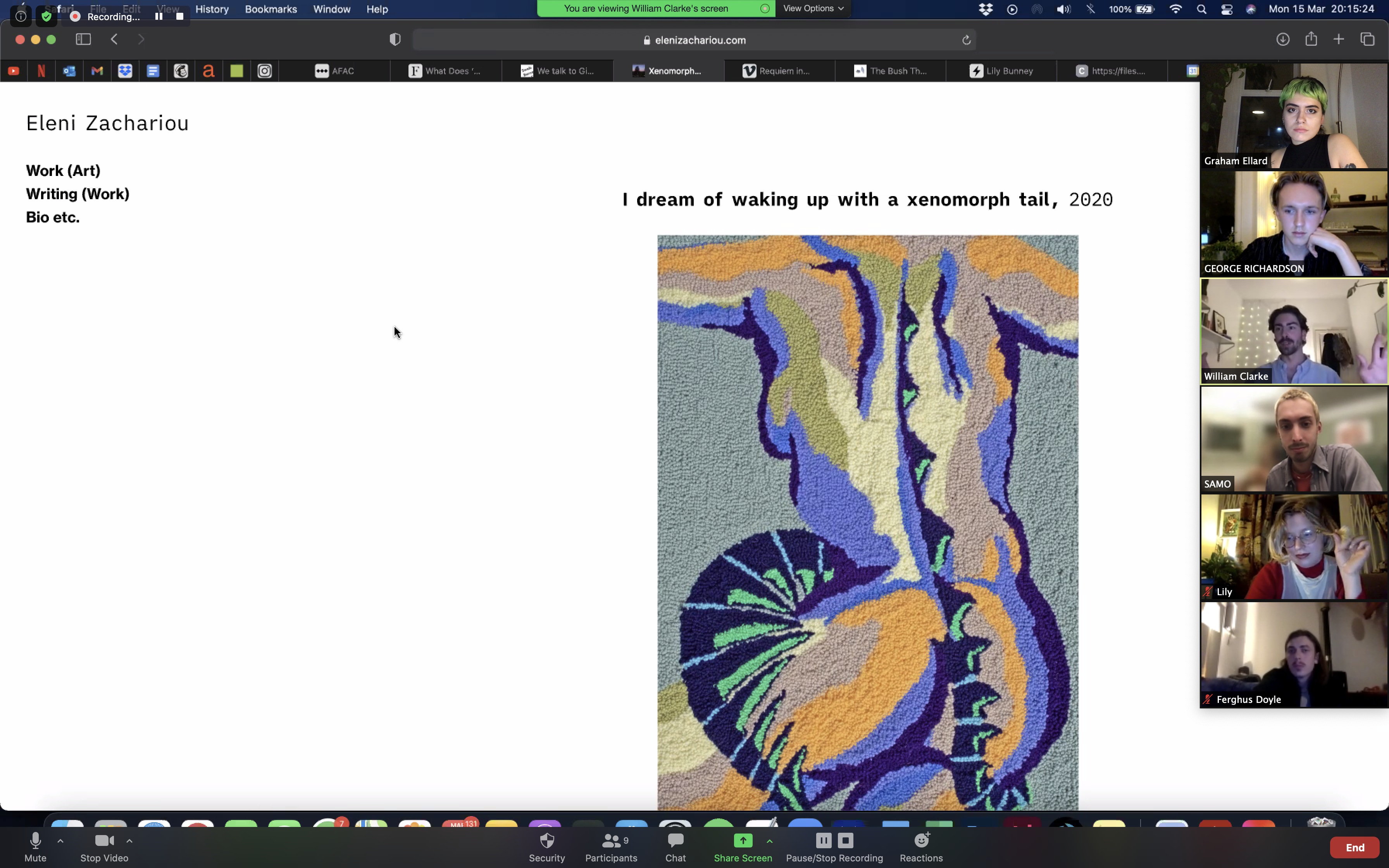Open meeting information icon at top-left
Screen dimensions: 1389x868
coord(21,16)
